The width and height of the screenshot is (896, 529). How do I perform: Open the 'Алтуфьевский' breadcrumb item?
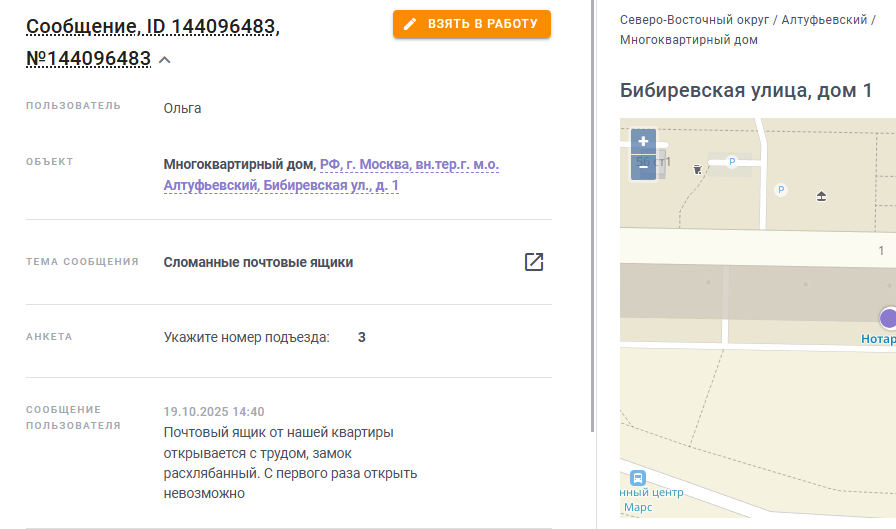click(824, 20)
